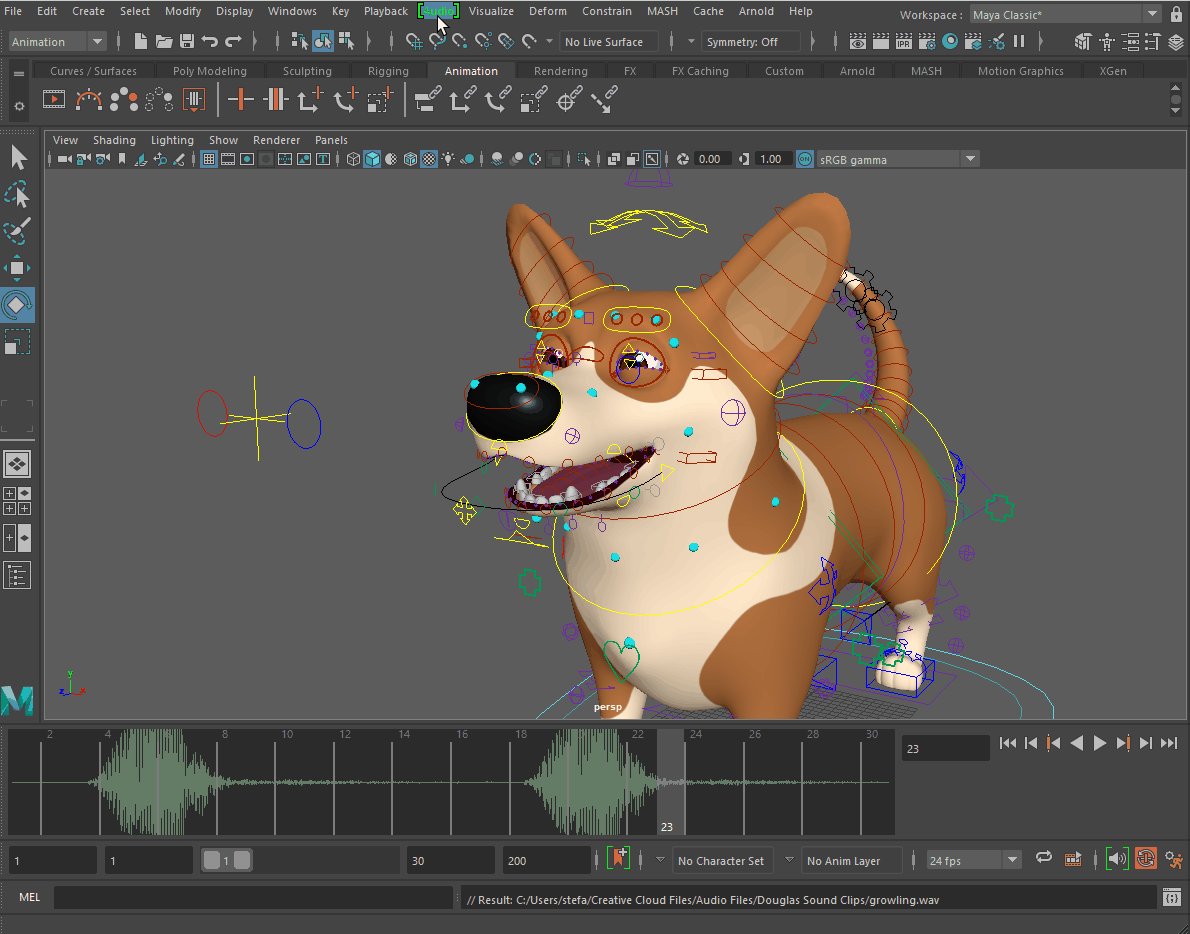Select the Paint Selection tool
The image size is (1190, 934).
[x=17, y=231]
